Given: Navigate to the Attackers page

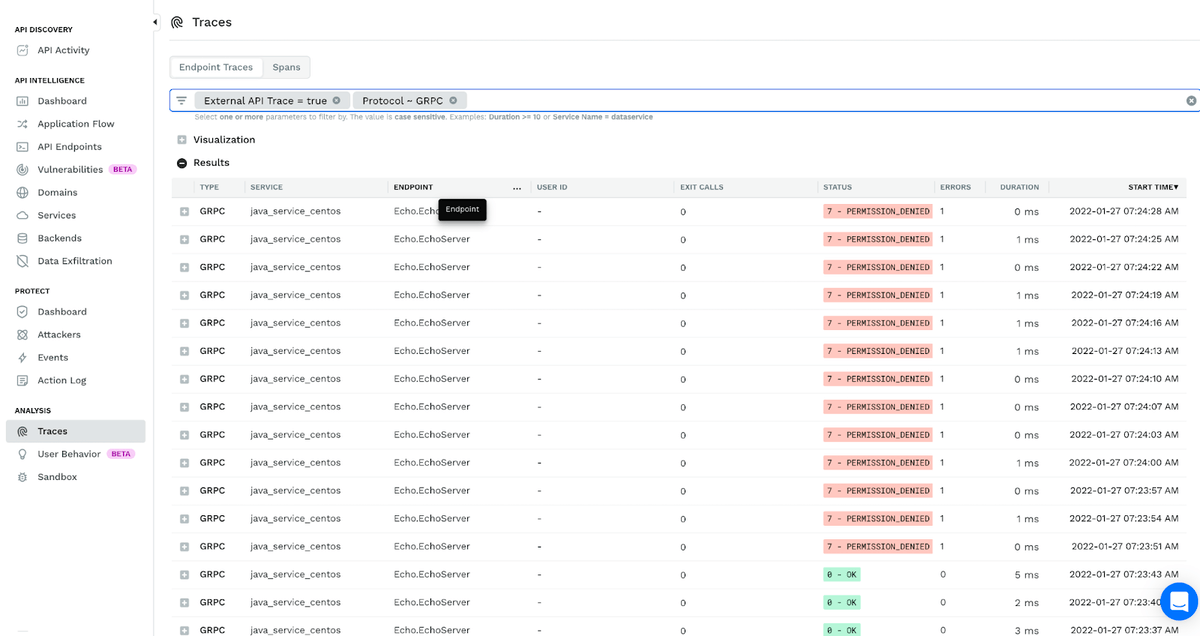Looking at the screenshot, I should (x=57, y=334).
